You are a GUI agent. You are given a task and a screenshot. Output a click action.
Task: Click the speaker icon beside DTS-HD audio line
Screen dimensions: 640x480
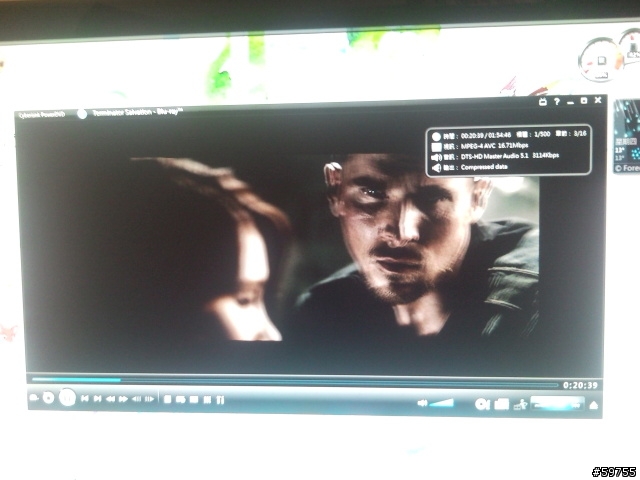436,158
